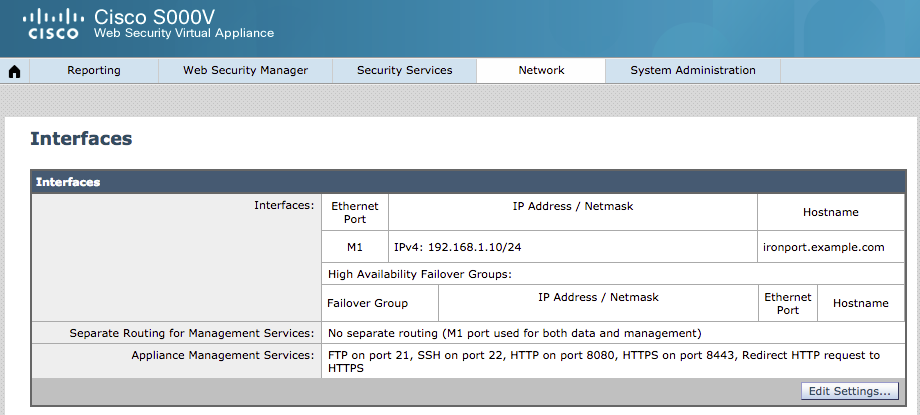Image resolution: width=920 pixels, height=415 pixels.
Task: Click the Interfaces page heading
Action: [81, 139]
